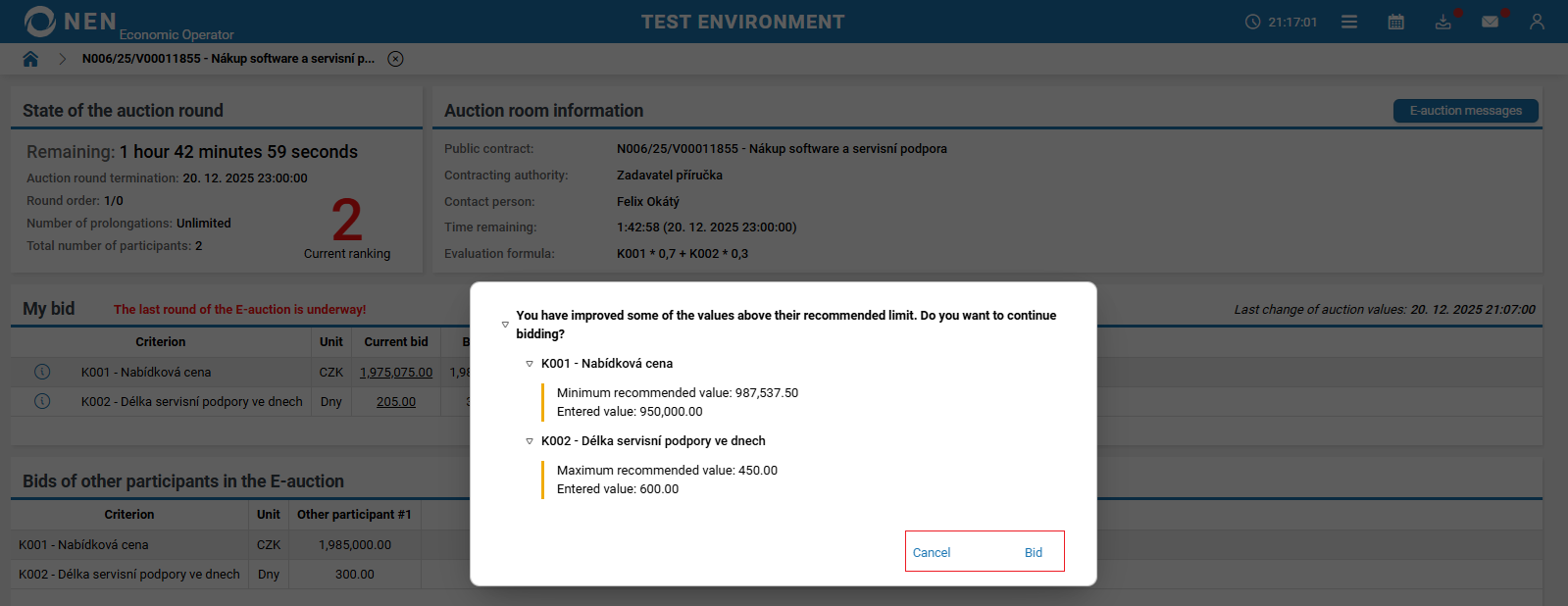The width and height of the screenshot is (1568, 606).
Task: Open the hamburger menu in header
Action: [x=1349, y=22]
